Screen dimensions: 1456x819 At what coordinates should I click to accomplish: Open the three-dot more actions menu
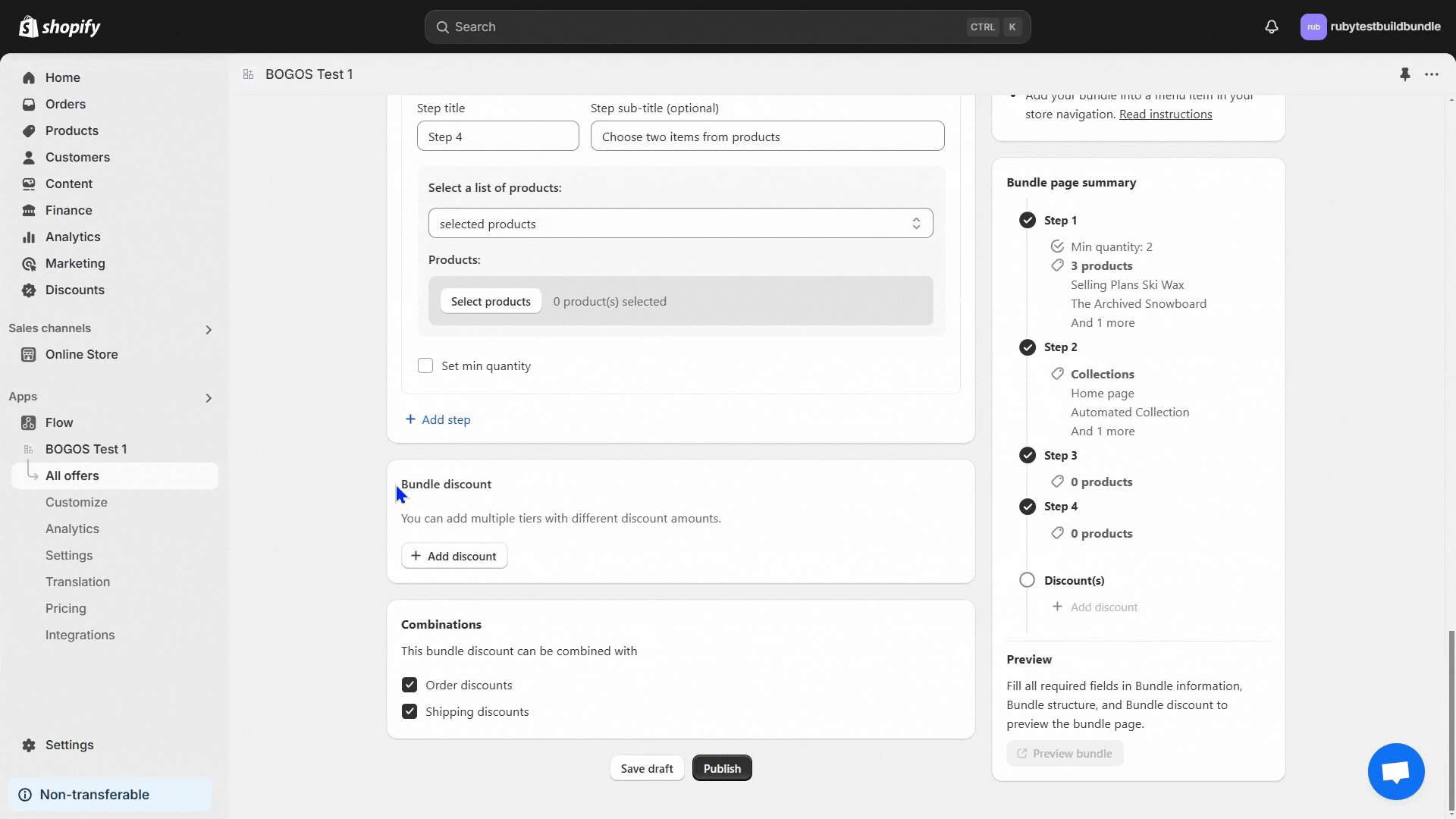pyautogui.click(x=1432, y=74)
